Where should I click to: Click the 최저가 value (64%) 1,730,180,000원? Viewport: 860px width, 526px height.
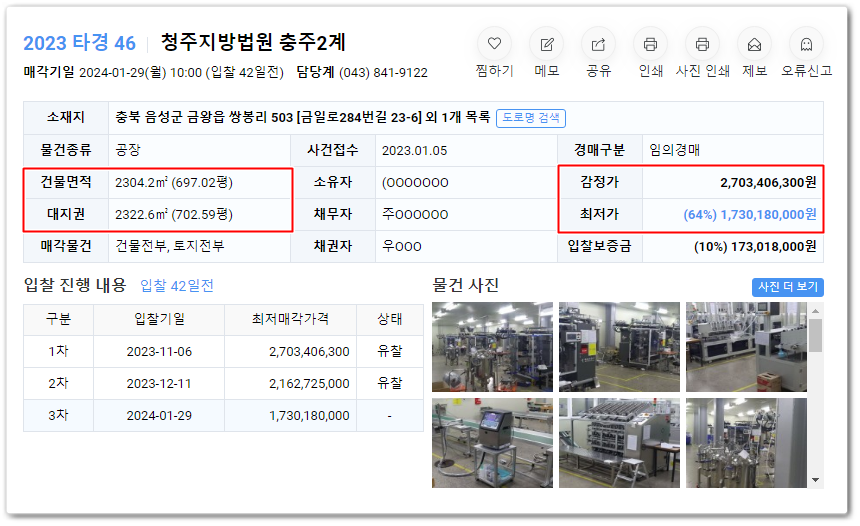750,214
